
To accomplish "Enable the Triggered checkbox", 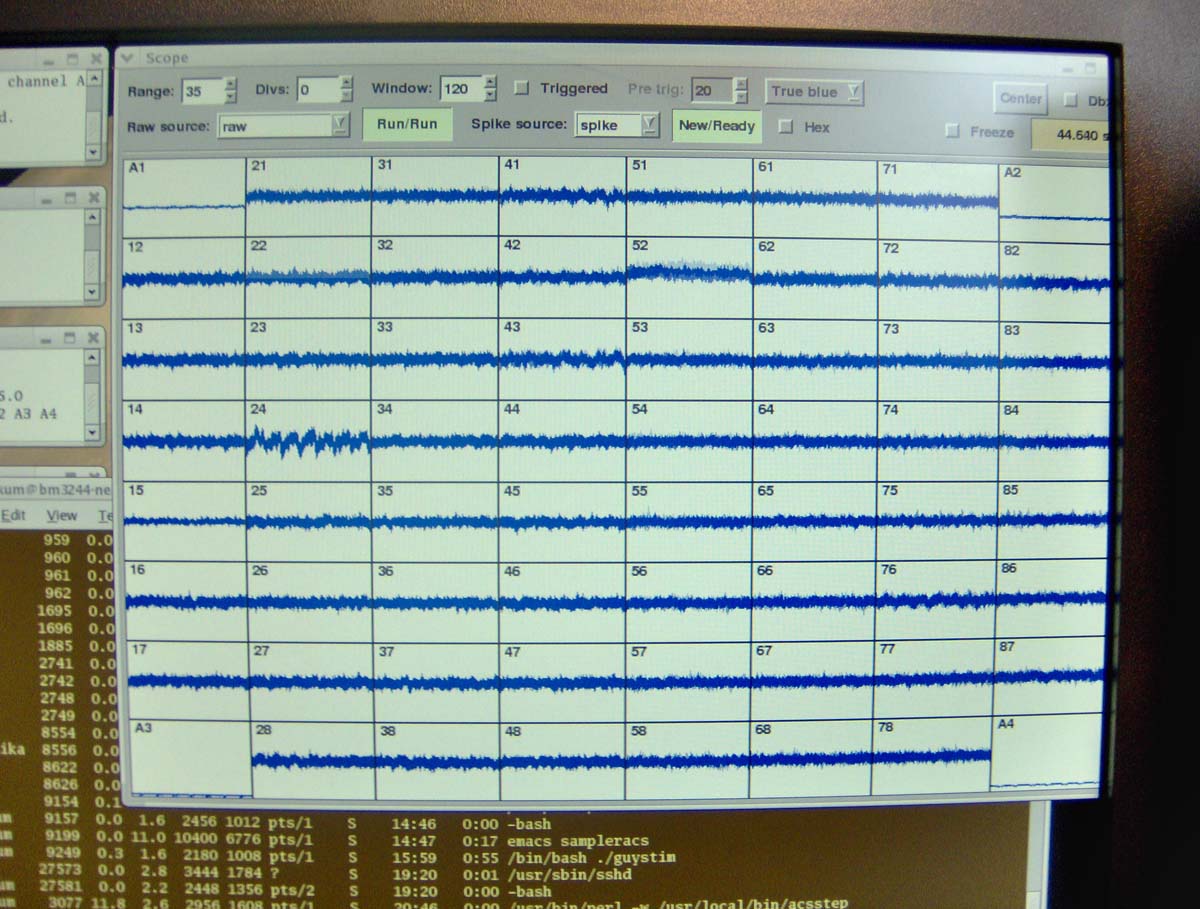I will pos(521,88).
